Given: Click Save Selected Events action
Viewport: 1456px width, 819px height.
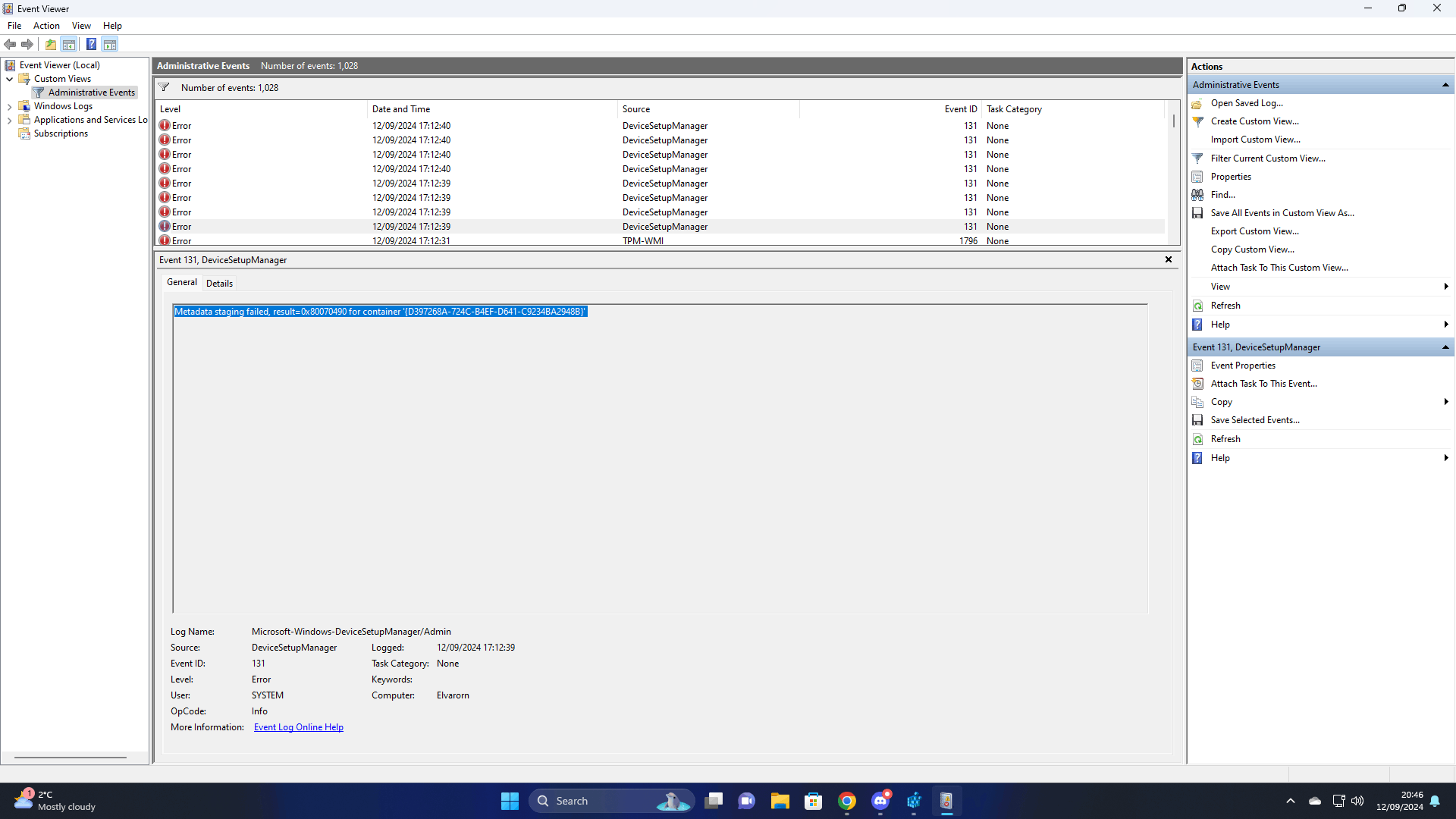Looking at the screenshot, I should tap(1255, 420).
